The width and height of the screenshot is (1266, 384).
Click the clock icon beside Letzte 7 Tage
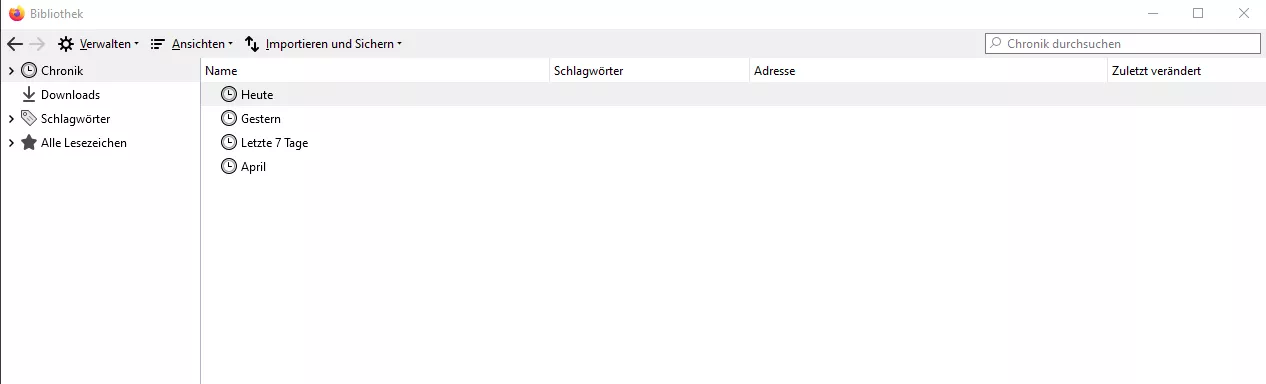(229, 143)
